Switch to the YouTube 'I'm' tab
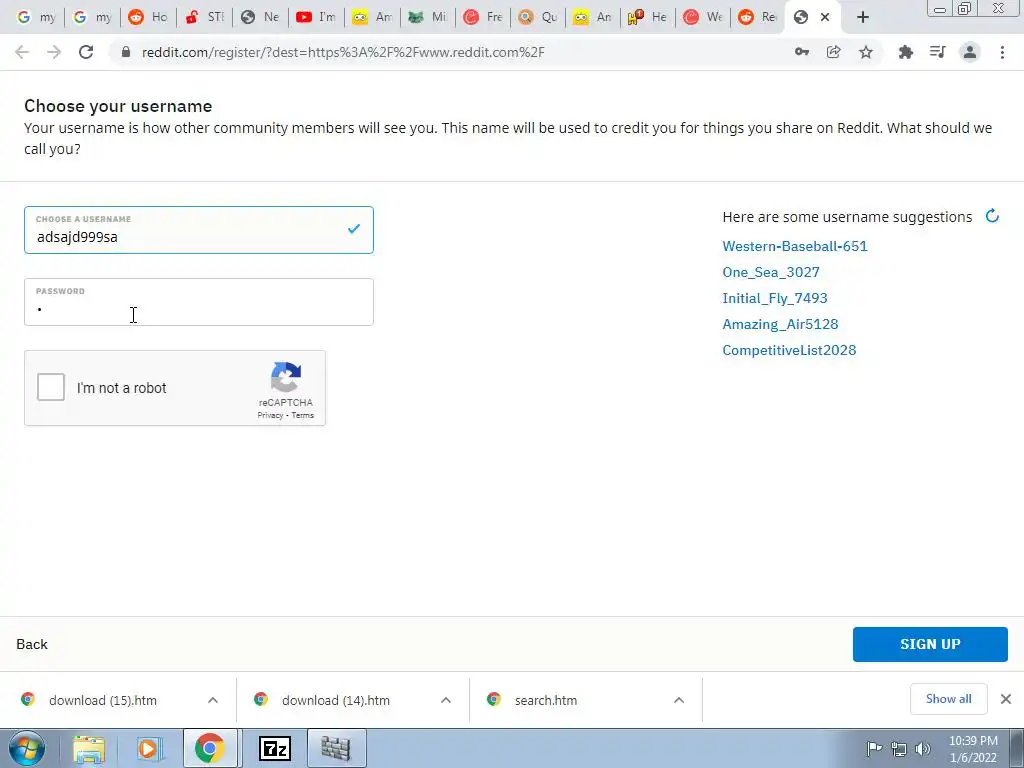 coord(315,18)
